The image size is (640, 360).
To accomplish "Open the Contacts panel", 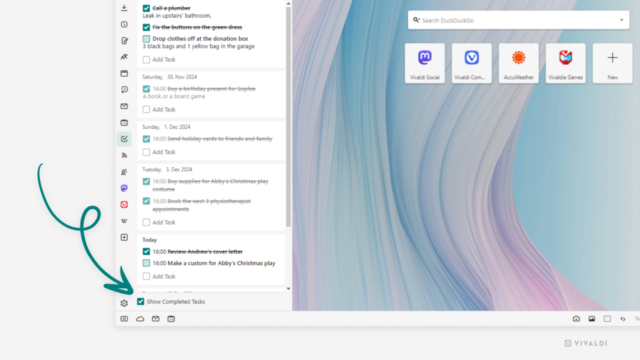I will 124,172.
